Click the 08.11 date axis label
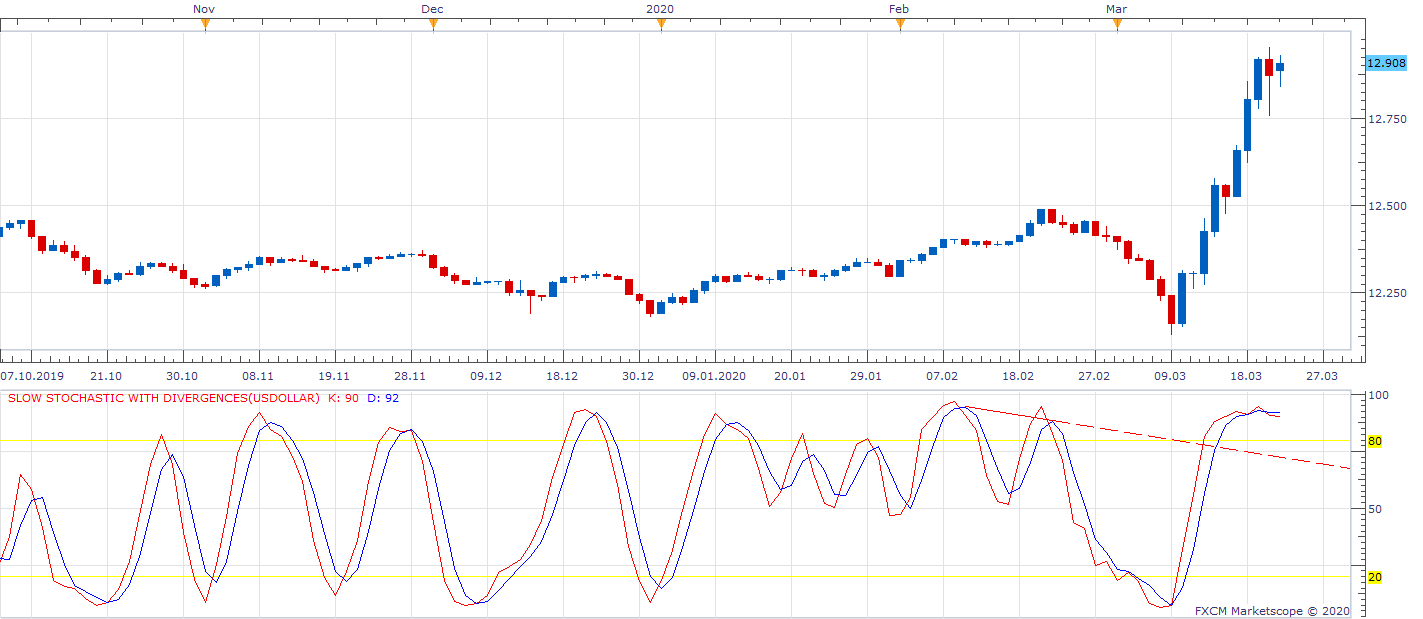1423x619 pixels. pos(258,376)
